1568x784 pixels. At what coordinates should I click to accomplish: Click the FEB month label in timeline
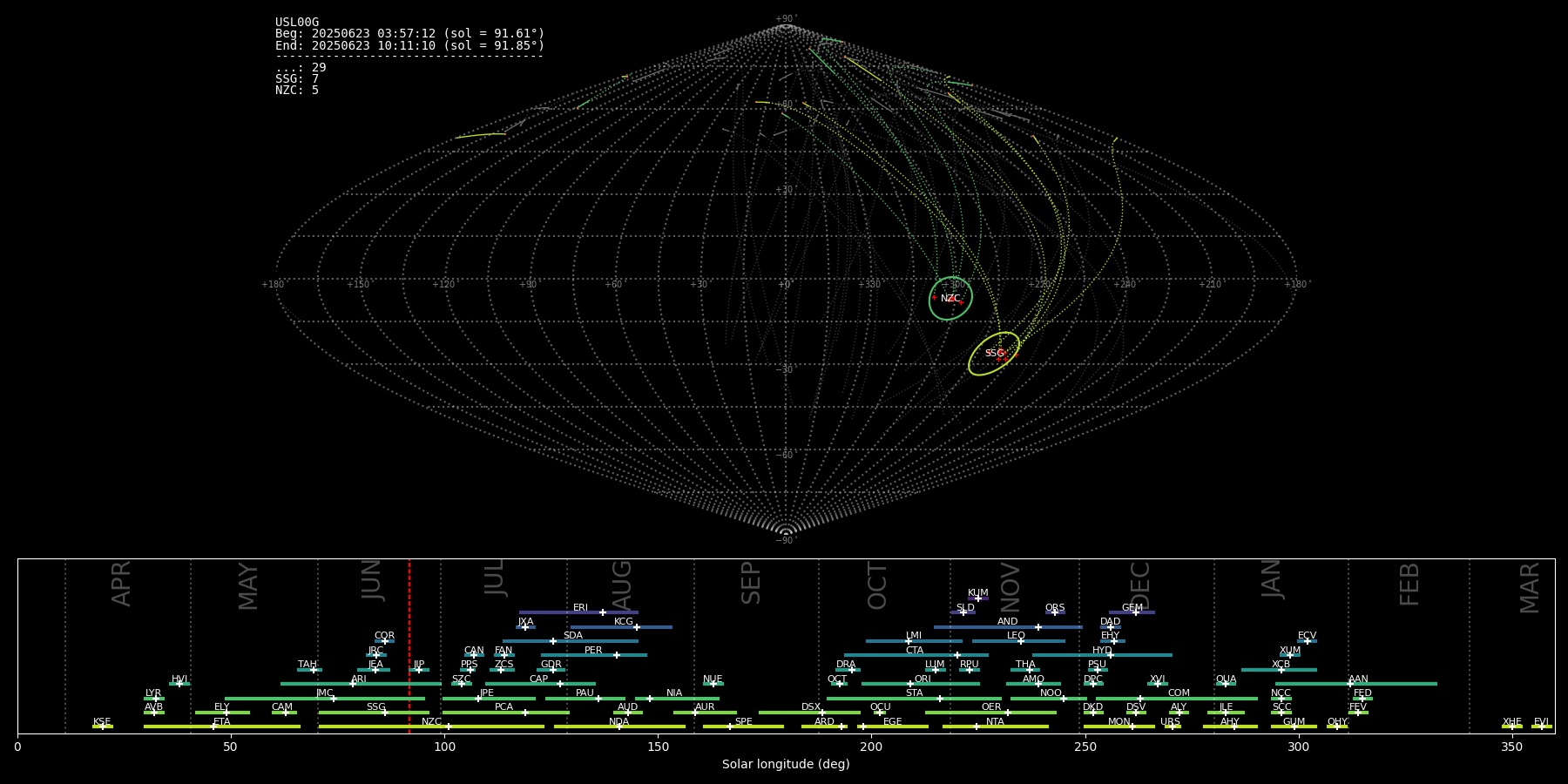click(x=1409, y=584)
